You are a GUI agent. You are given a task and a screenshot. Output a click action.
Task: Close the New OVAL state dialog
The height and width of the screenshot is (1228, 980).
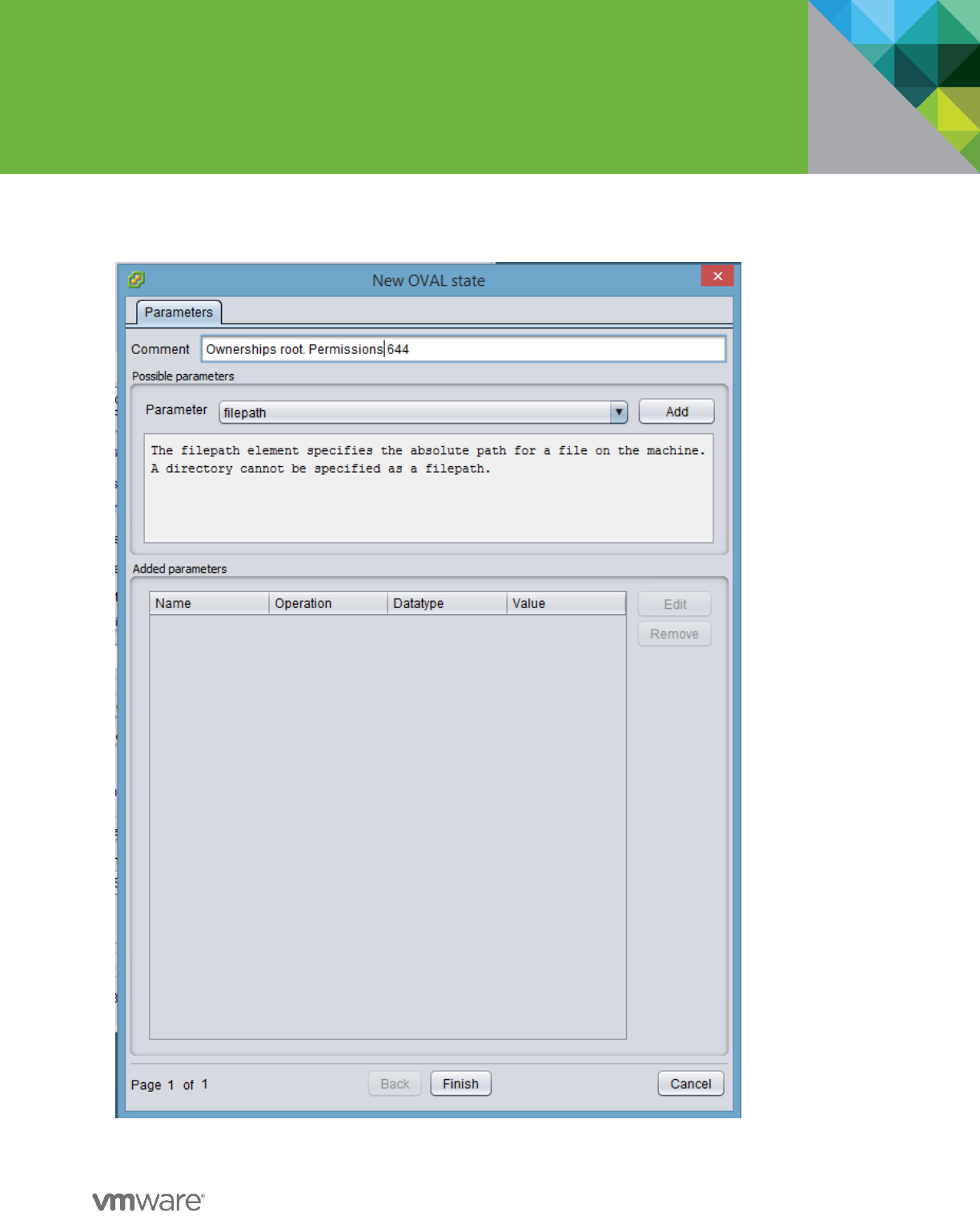coord(717,276)
